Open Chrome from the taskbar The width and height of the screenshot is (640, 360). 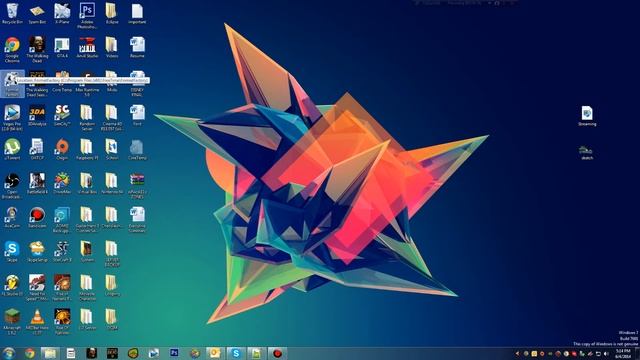(x=29, y=353)
